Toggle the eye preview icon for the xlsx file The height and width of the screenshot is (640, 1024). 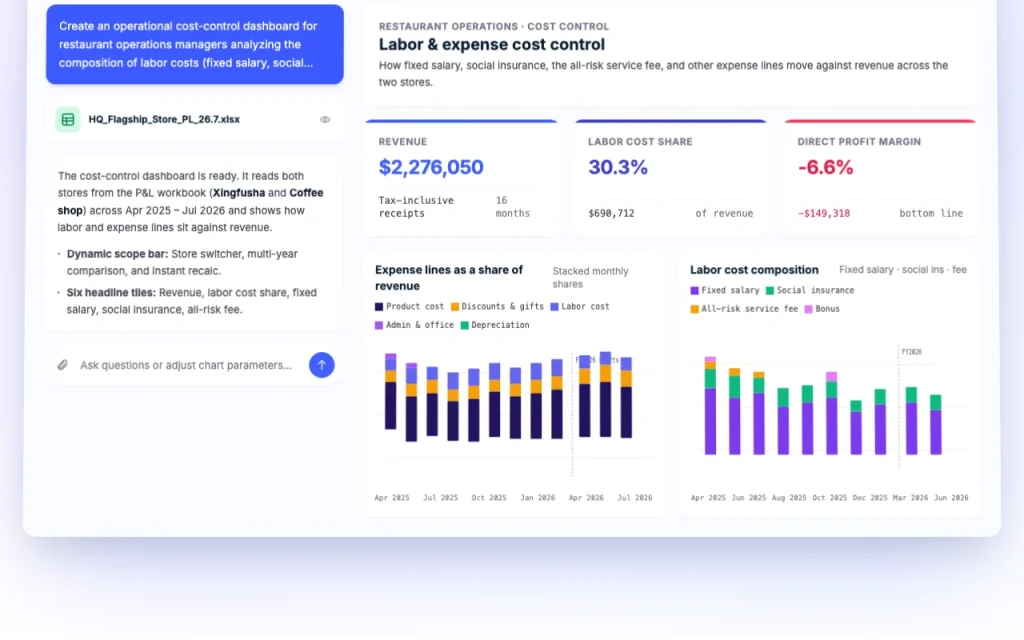pos(325,120)
